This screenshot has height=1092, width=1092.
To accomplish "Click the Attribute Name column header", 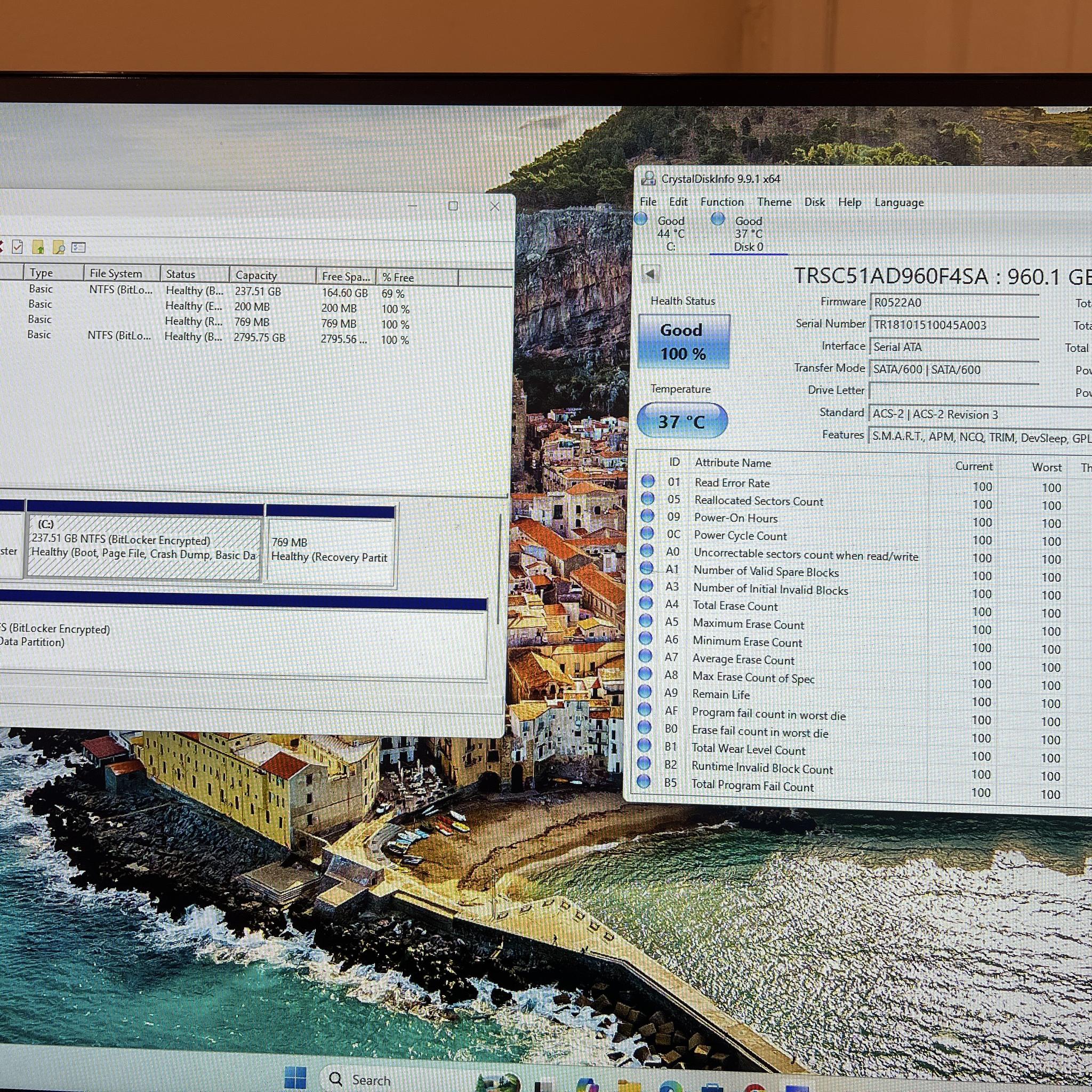I will click(x=733, y=463).
